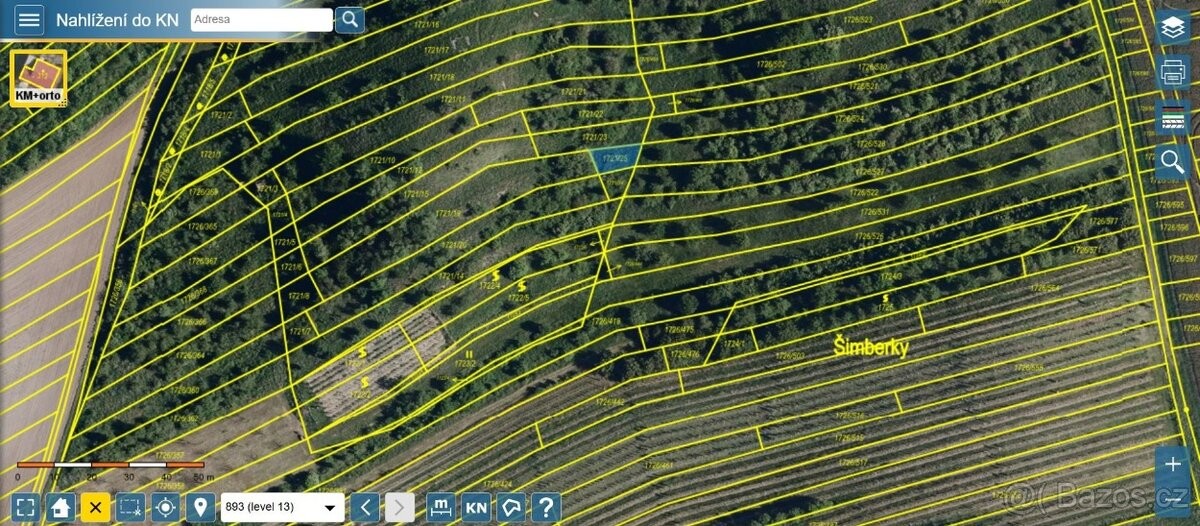Open the 893 (level 13) scale dropdown
Screen dimensions: 1200x526
click(x=283, y=507)
